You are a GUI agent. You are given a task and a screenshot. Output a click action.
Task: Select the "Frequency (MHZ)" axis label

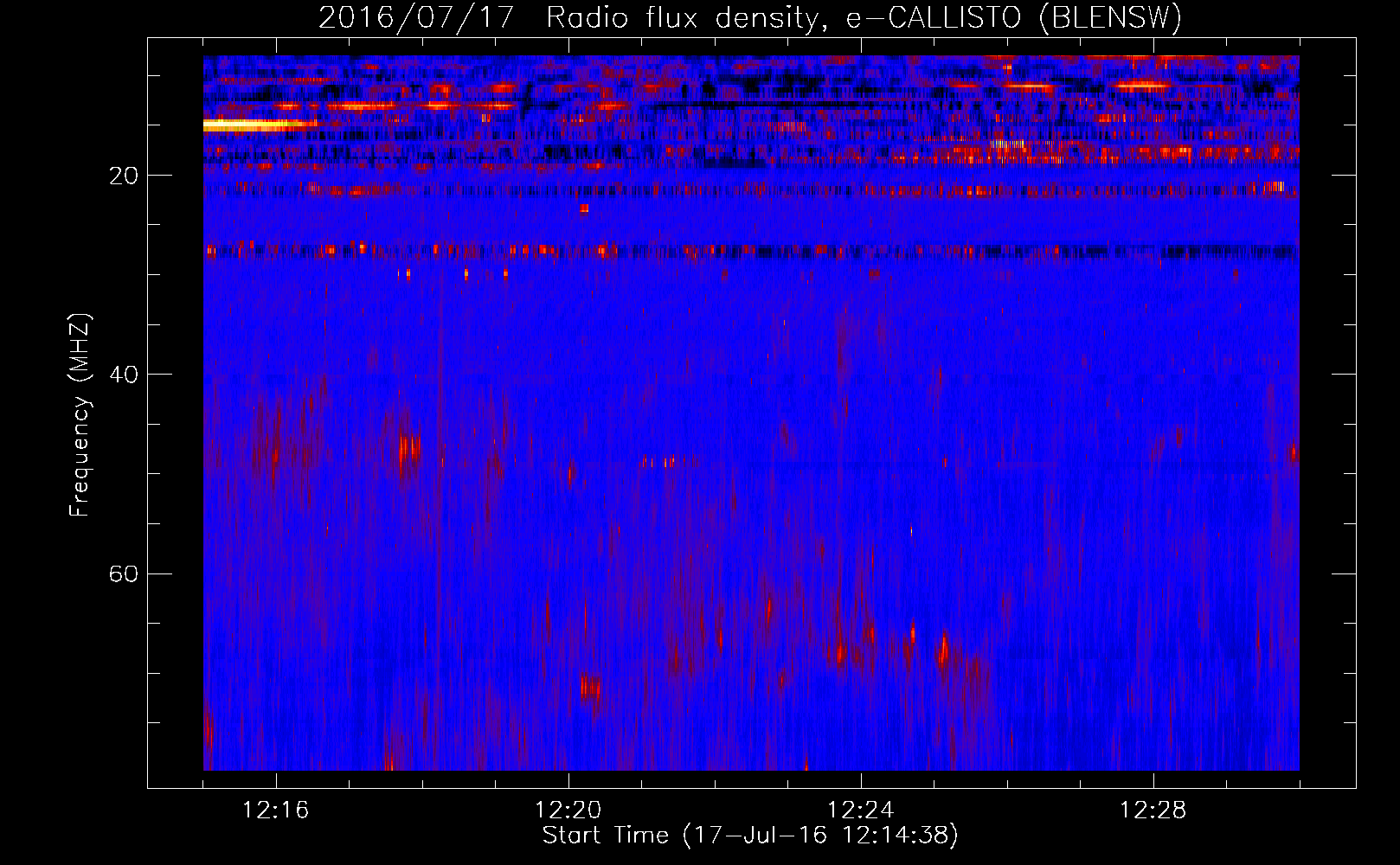[80, 415]
